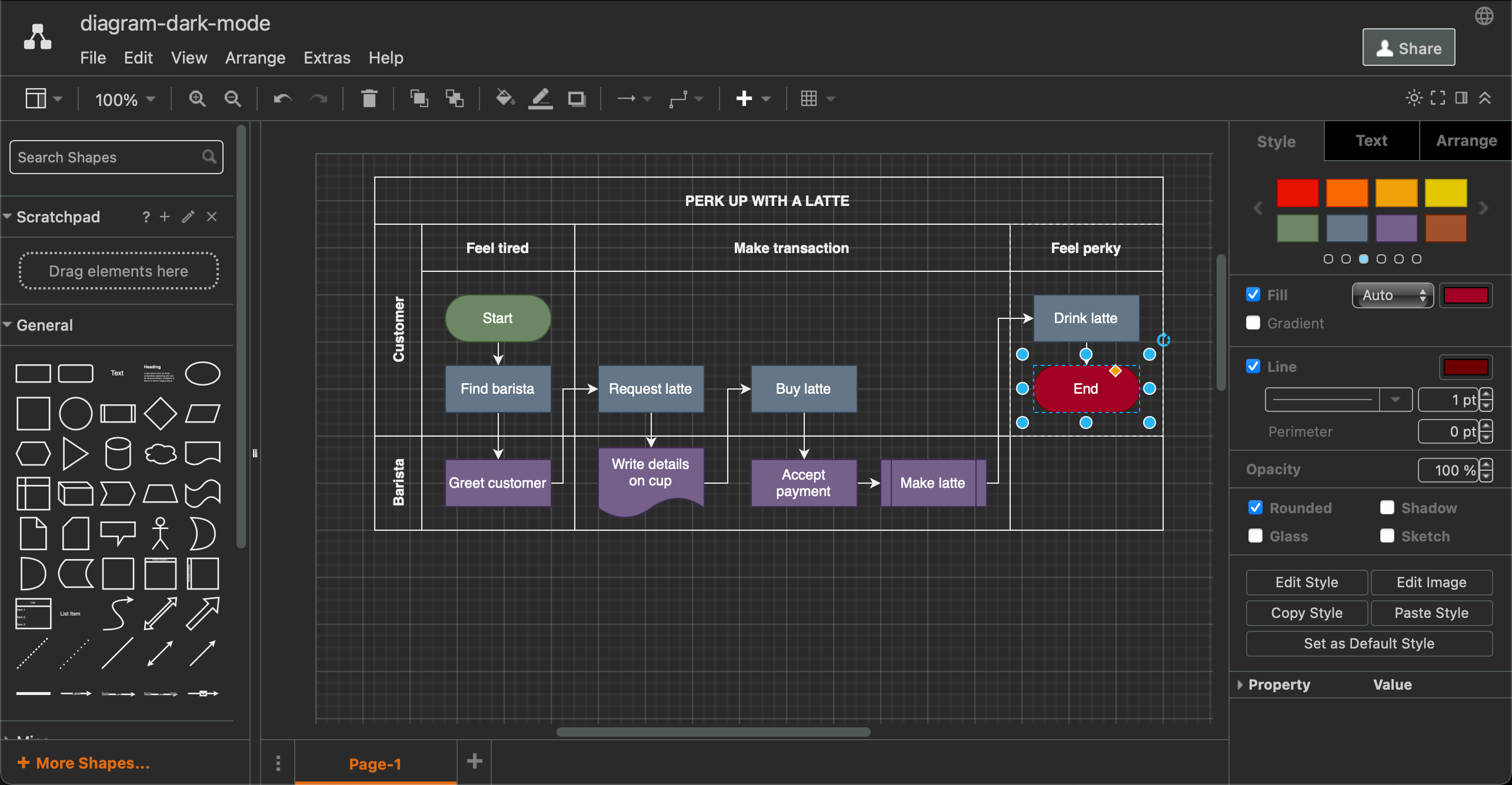Toggle the Fill checkbox
The image size is (1512, 785).
point(1254,294)
